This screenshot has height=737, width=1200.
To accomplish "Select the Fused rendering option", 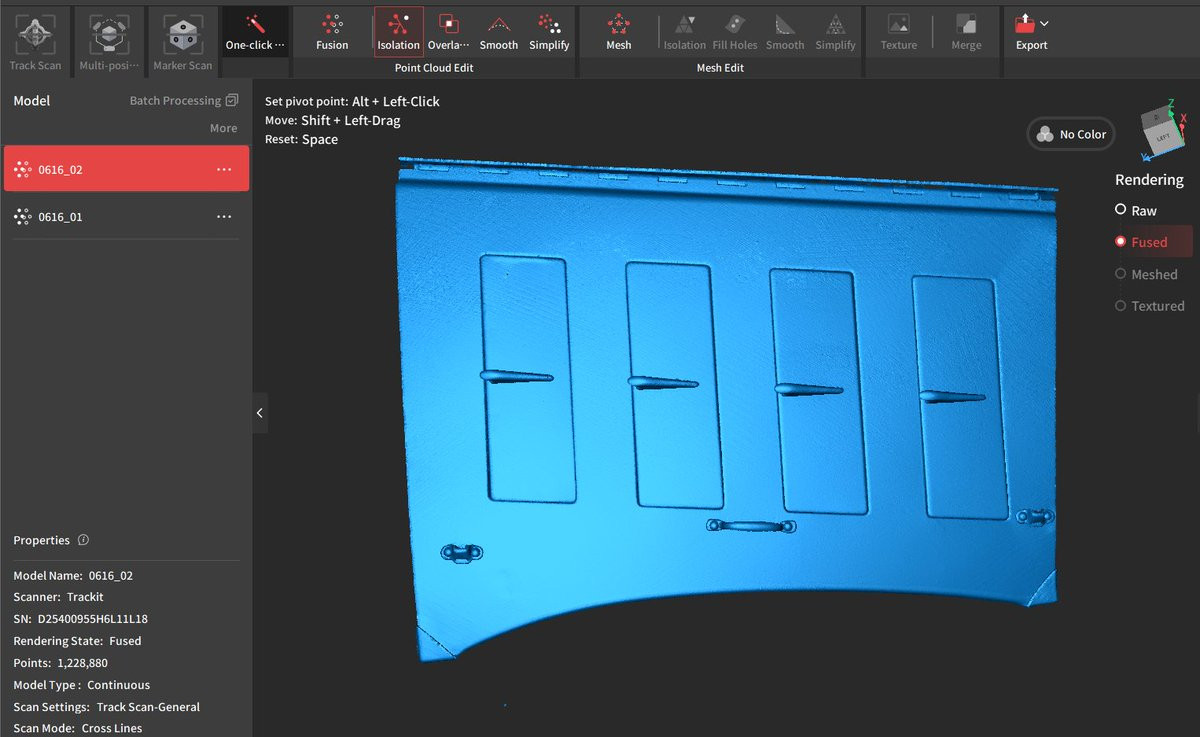I will pyautogui.click(x=1120, y=242).
